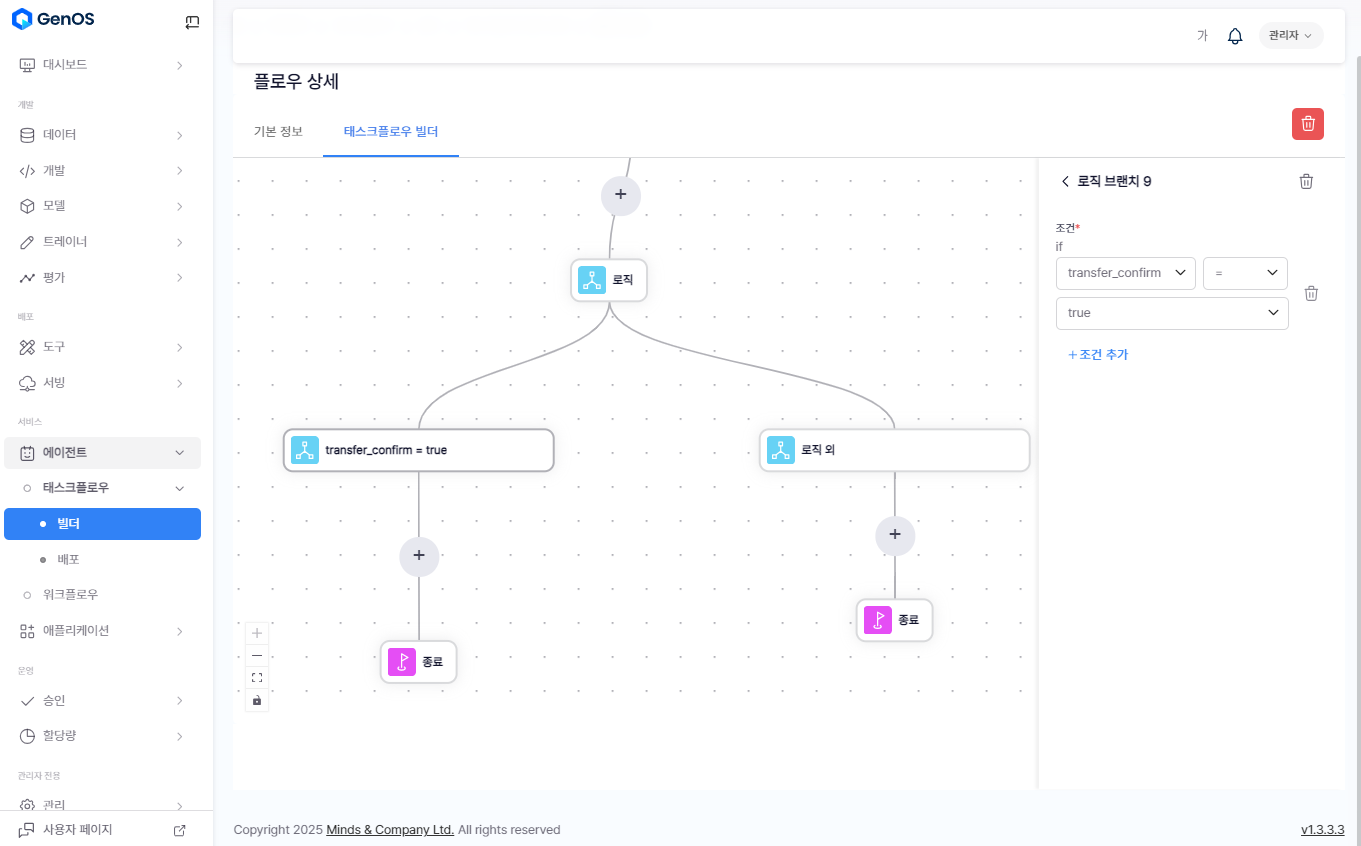The width and height of the screenshot is (1361, 846).
Task: Zoom out on the flow canvas
Action: [x=257, y=655]
